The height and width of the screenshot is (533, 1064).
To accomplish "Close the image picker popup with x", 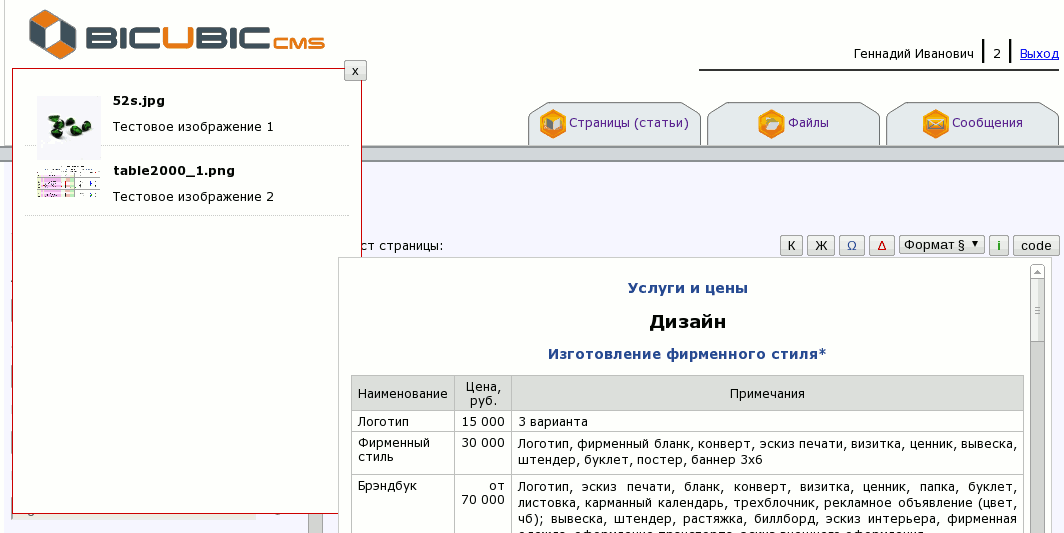I will coord(355,71).
